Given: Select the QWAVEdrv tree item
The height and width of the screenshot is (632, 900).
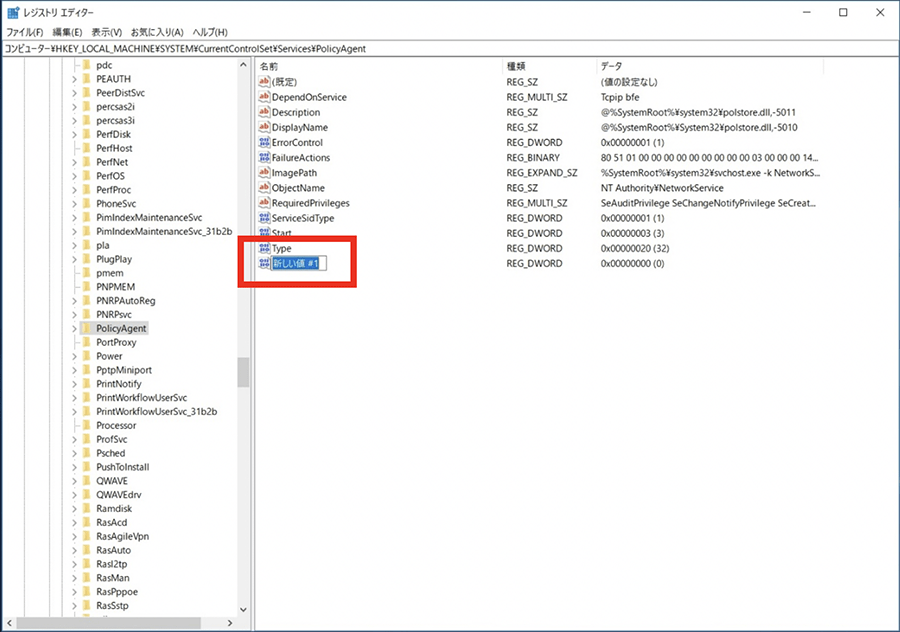Looking at the screenshot, I should click(119, 494).
